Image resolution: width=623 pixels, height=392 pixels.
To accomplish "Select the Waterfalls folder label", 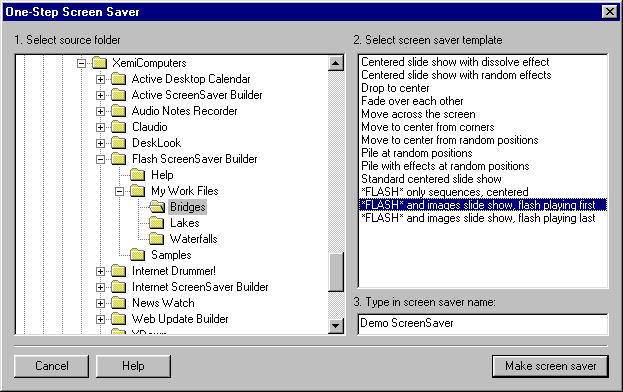I will click(x=193, y=239).
